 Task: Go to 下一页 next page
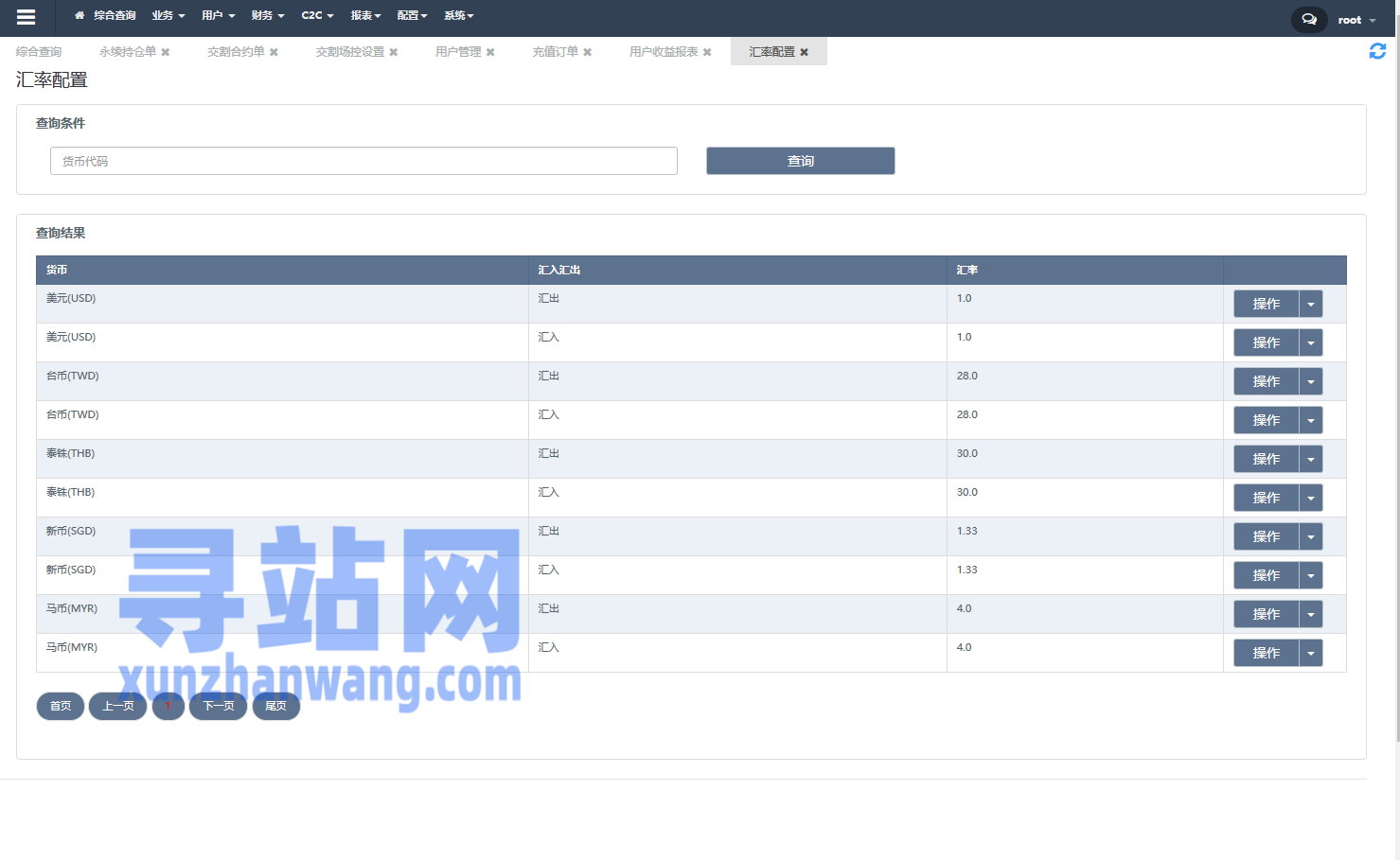point(219,706)
